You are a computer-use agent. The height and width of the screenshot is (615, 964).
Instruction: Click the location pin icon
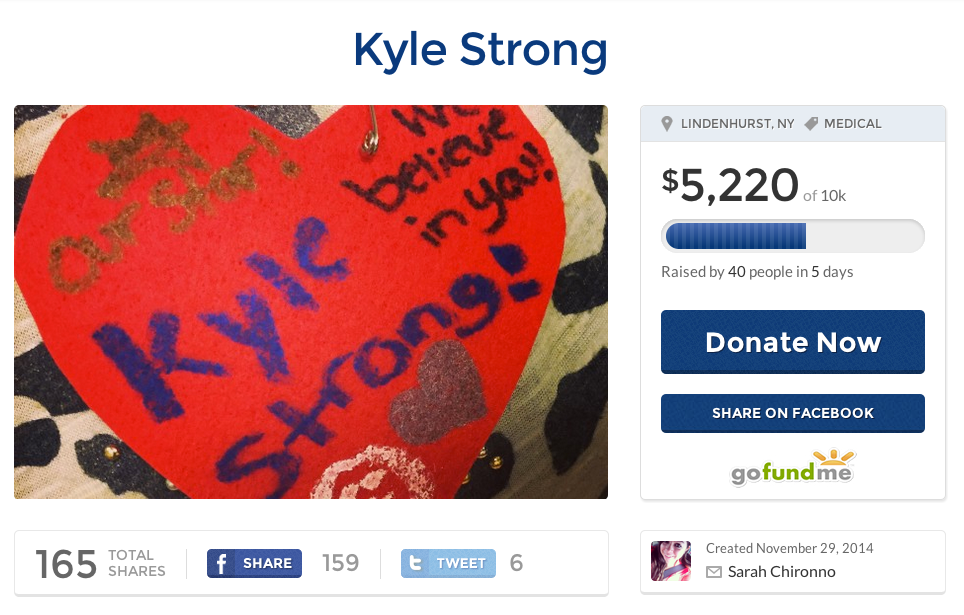click(x=666, y=124)
